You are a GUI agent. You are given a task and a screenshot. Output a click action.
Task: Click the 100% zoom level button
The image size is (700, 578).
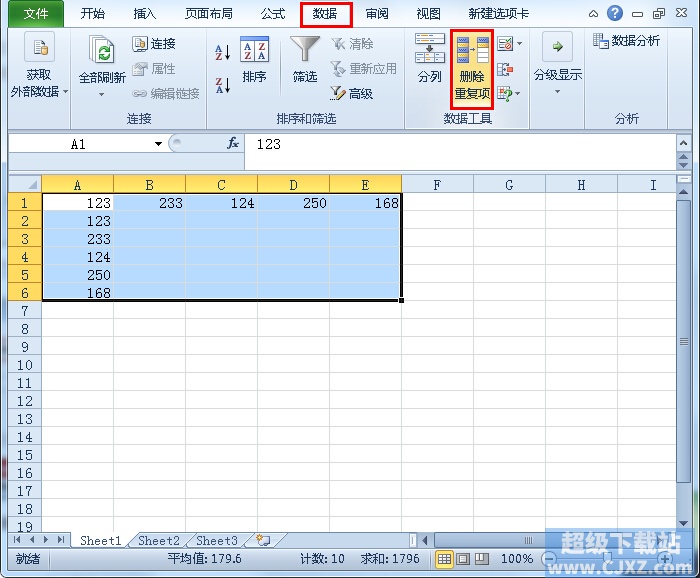(x=516, y=559)
